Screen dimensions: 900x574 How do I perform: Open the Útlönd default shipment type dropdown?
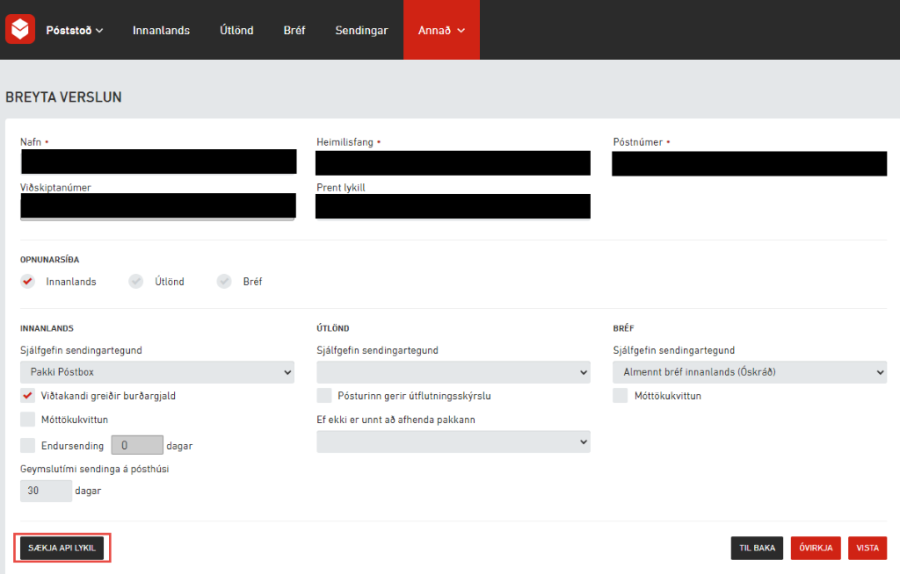[453, 373]
